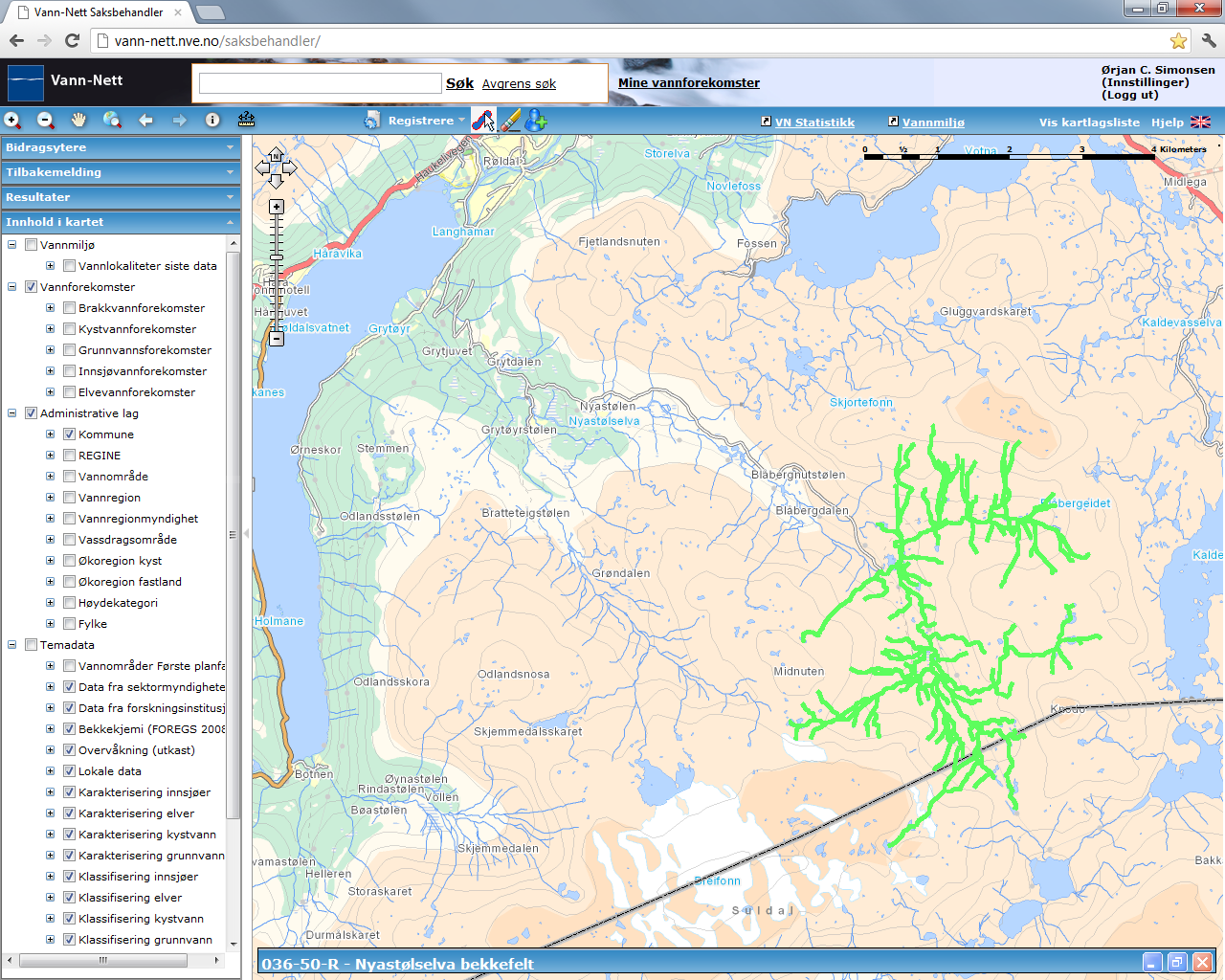This screenshot has height=980, width=1225.
Task: Bookmark page with the star icon
Action: coord(1178,40)
